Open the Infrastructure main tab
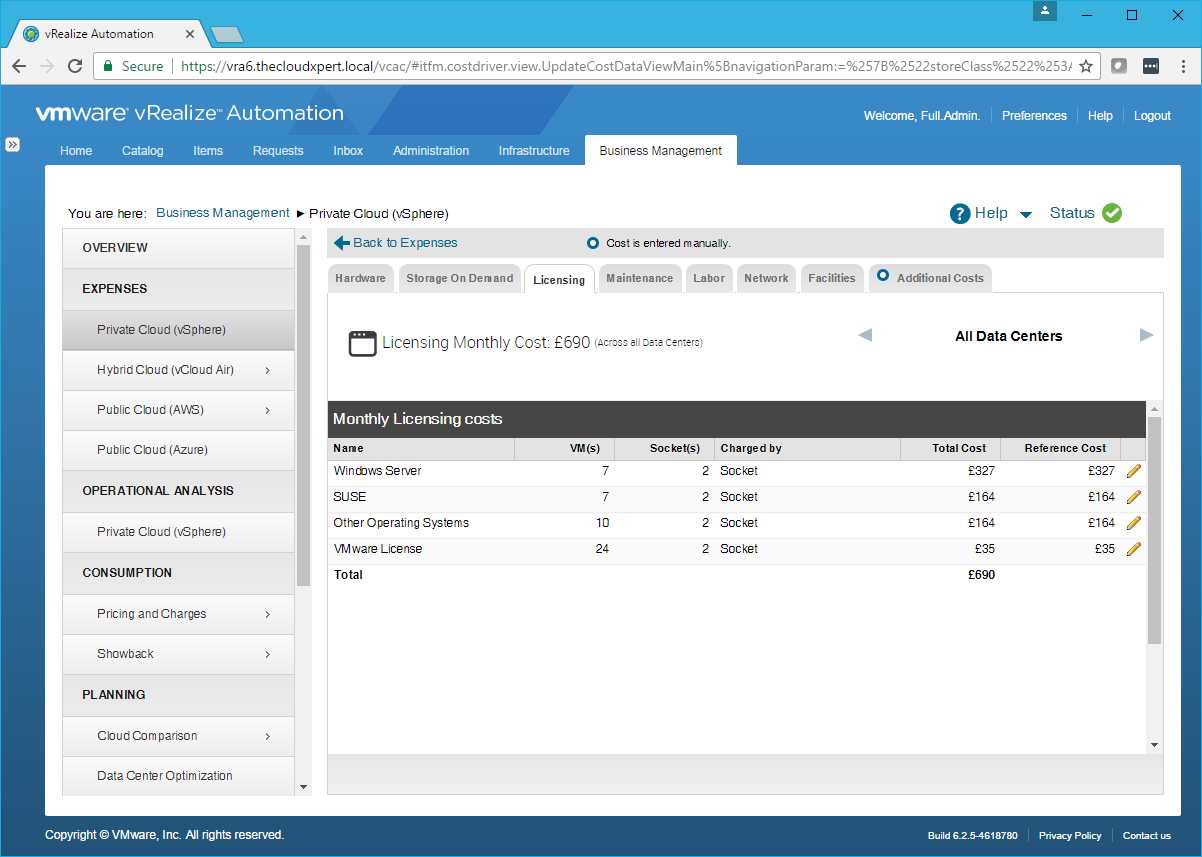 pos(534,151)
